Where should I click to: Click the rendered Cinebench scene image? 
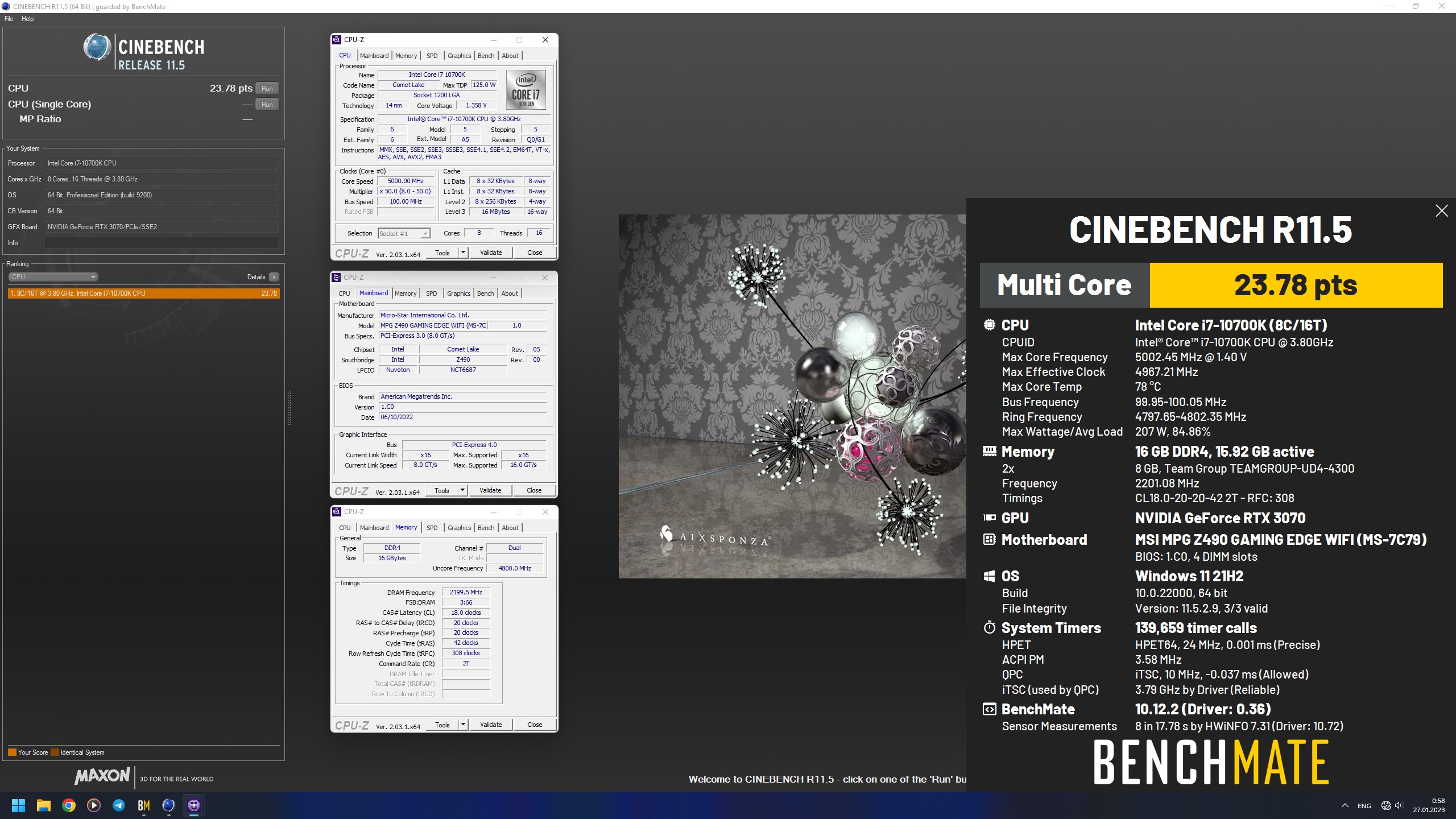(792, 396)
